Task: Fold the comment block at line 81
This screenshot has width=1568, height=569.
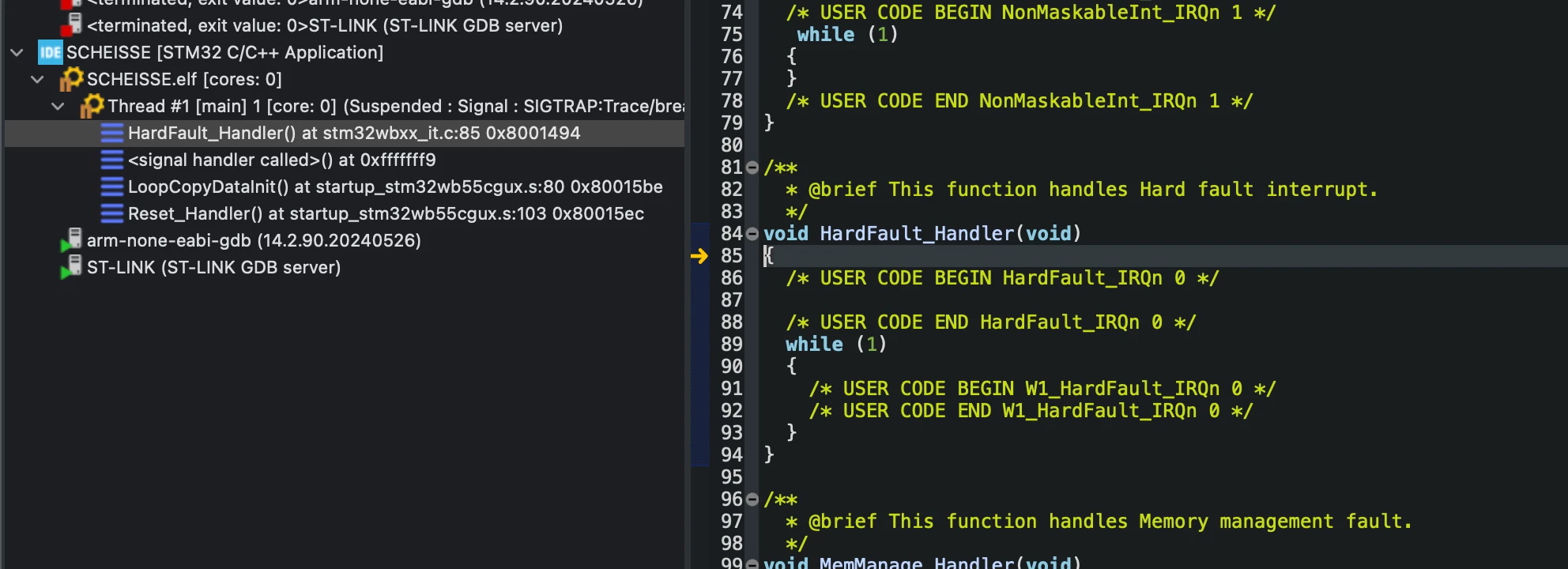Action: tap(752, 168)
